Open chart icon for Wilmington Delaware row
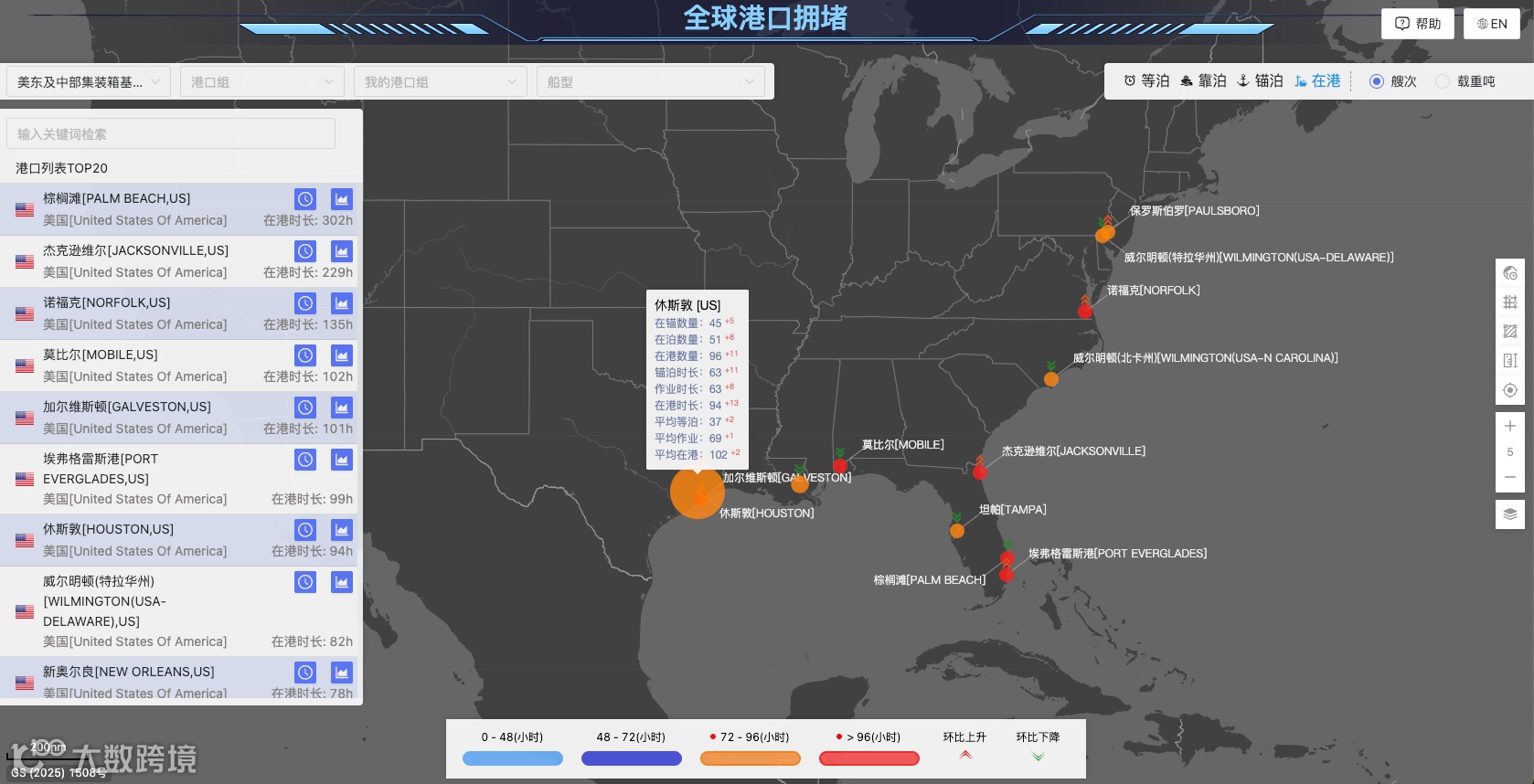 point(342,582)
